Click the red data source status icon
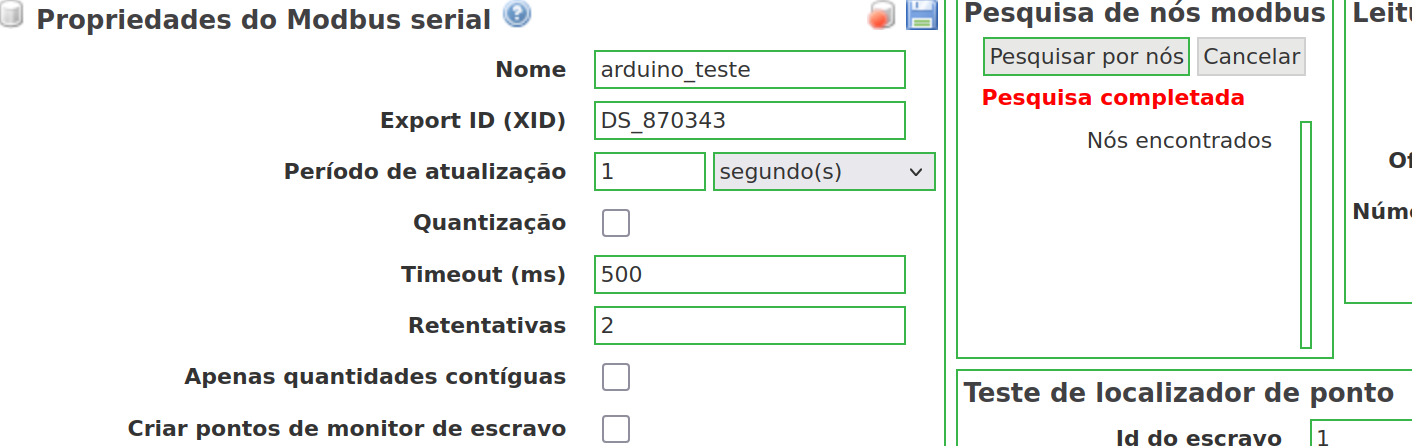The image size is (1412, 446). click(882, 16)
